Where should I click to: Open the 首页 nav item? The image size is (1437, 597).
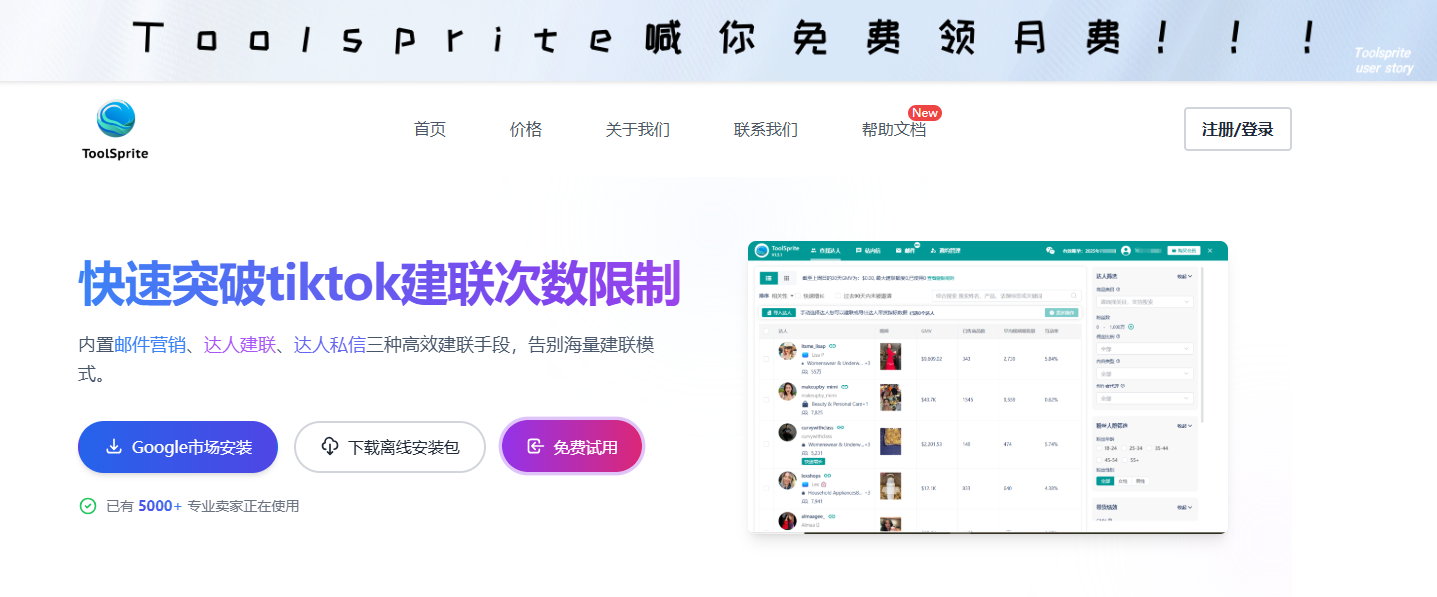pos(430,129)
